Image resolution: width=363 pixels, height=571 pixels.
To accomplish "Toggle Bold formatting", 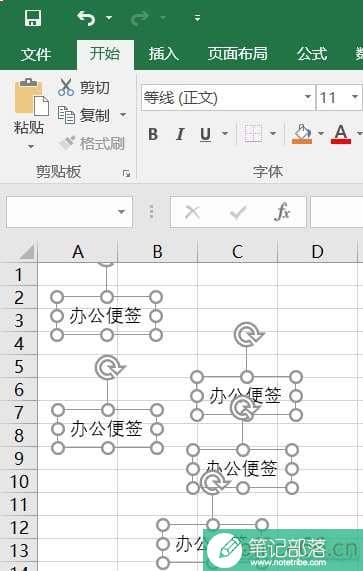I will point(153,134).
